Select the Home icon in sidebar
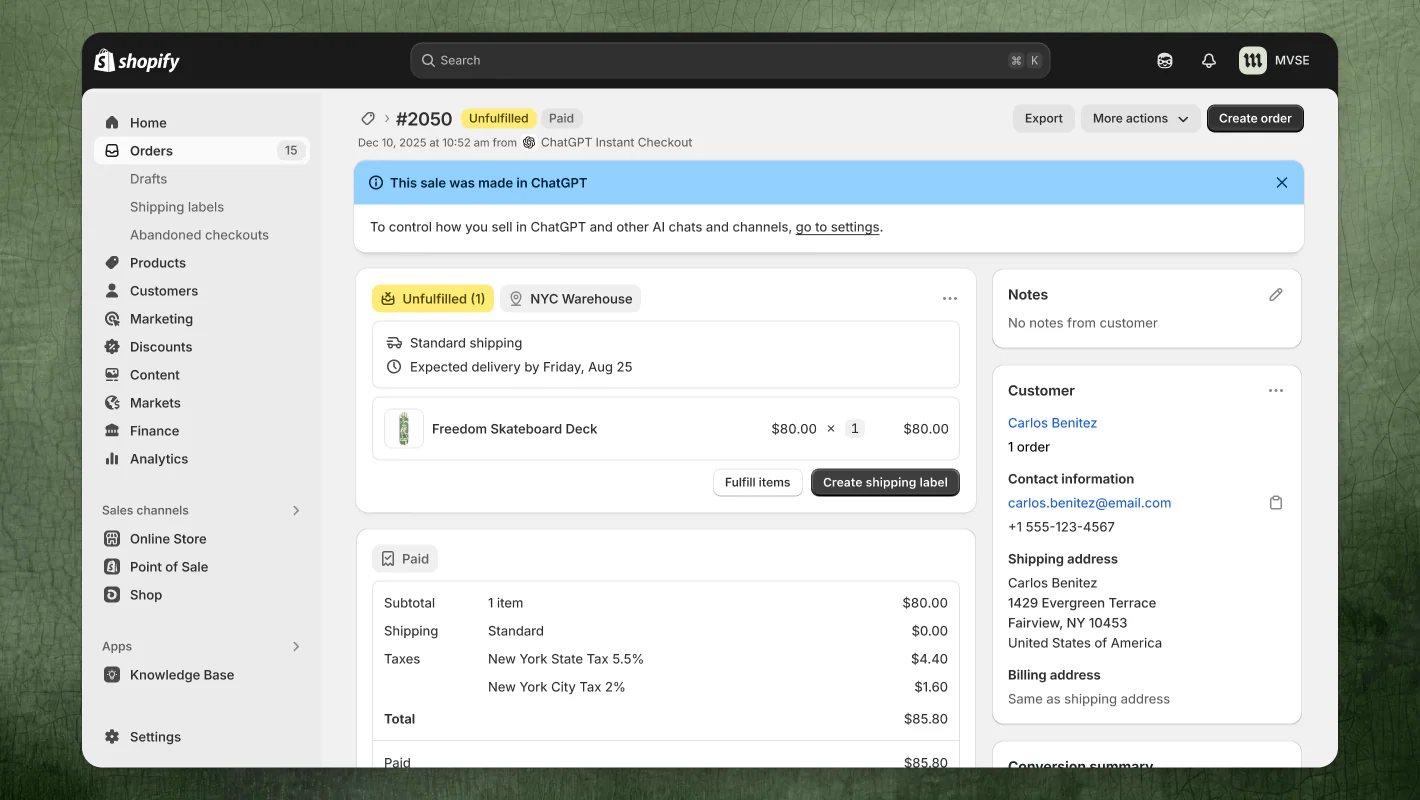This screenshot has height=800, width=1420. tap(112, 122)
